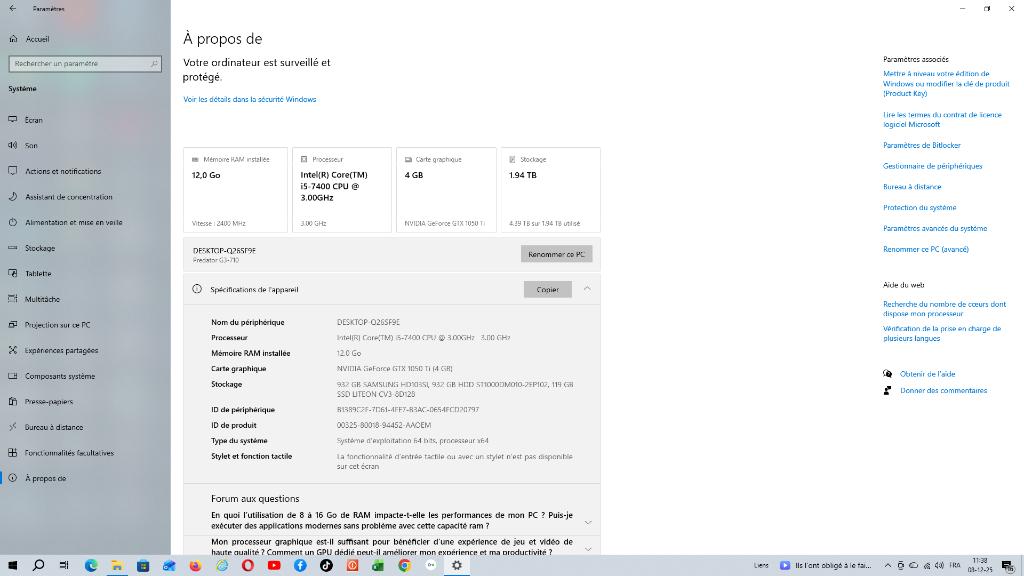Image resolution: width=1024 pixels, height=576 pixels.
Task: Click the Renommer ce PC button
Action: pos(556,253)
